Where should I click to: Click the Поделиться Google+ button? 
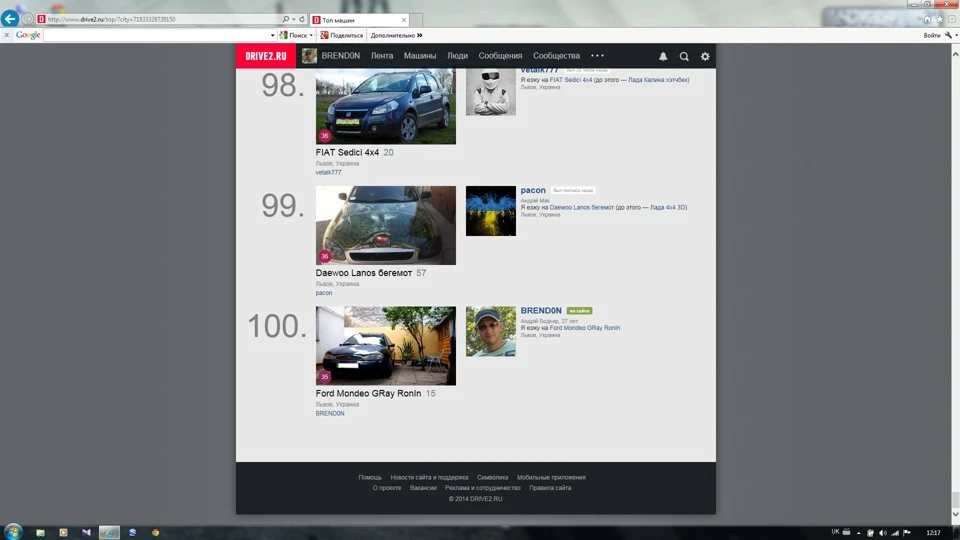click(342, 36)
